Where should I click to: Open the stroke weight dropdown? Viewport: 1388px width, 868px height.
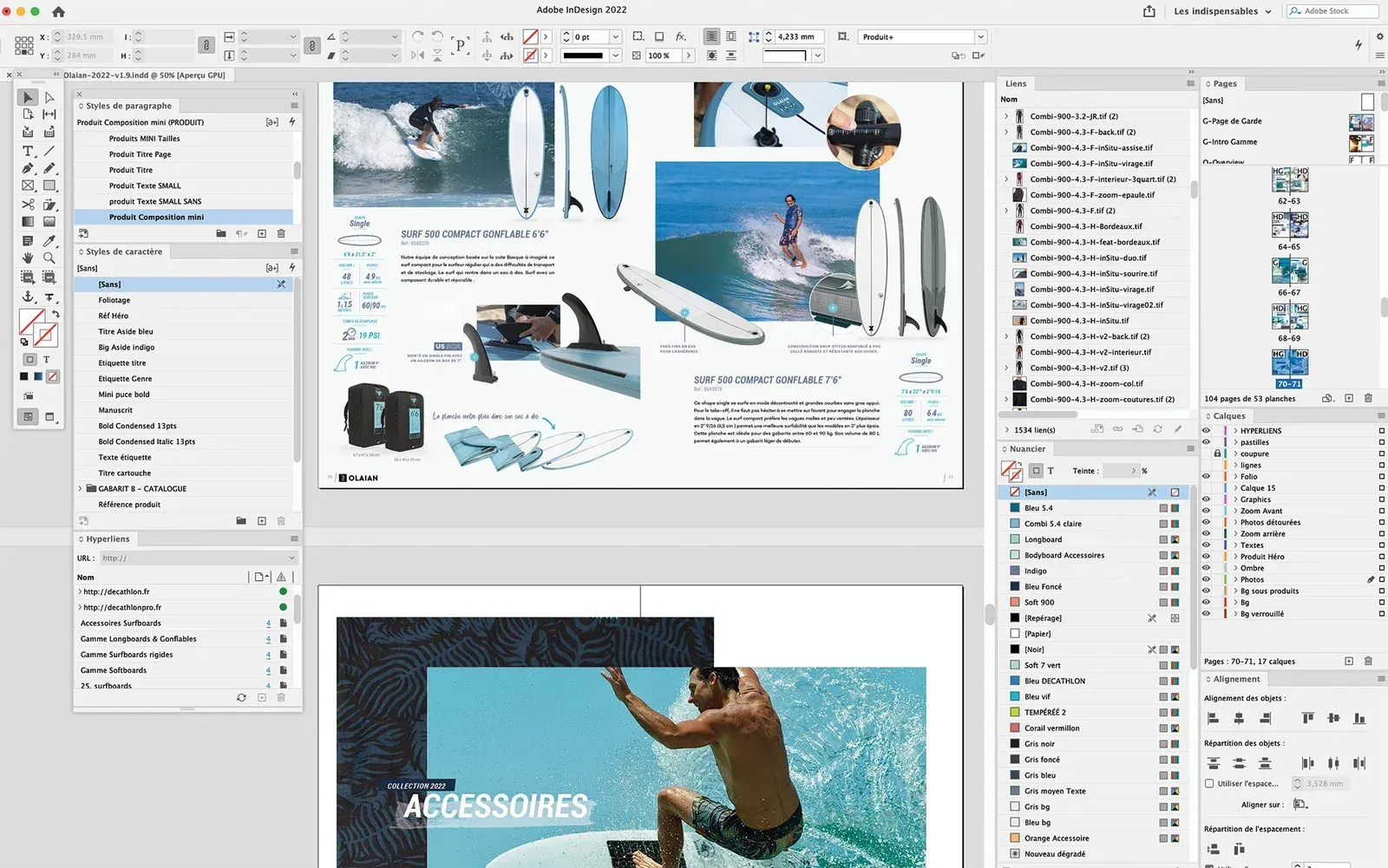point(616,37)
